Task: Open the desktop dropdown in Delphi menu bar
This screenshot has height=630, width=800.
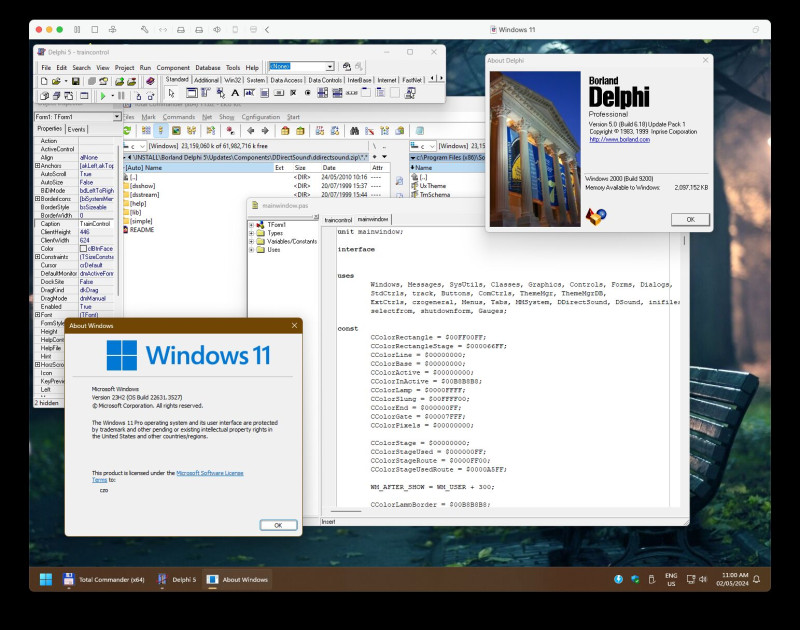Action: pos(329,67)
